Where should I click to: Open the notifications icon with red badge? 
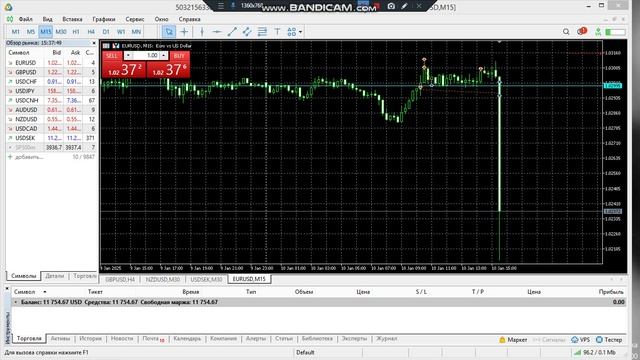(582, 31)
